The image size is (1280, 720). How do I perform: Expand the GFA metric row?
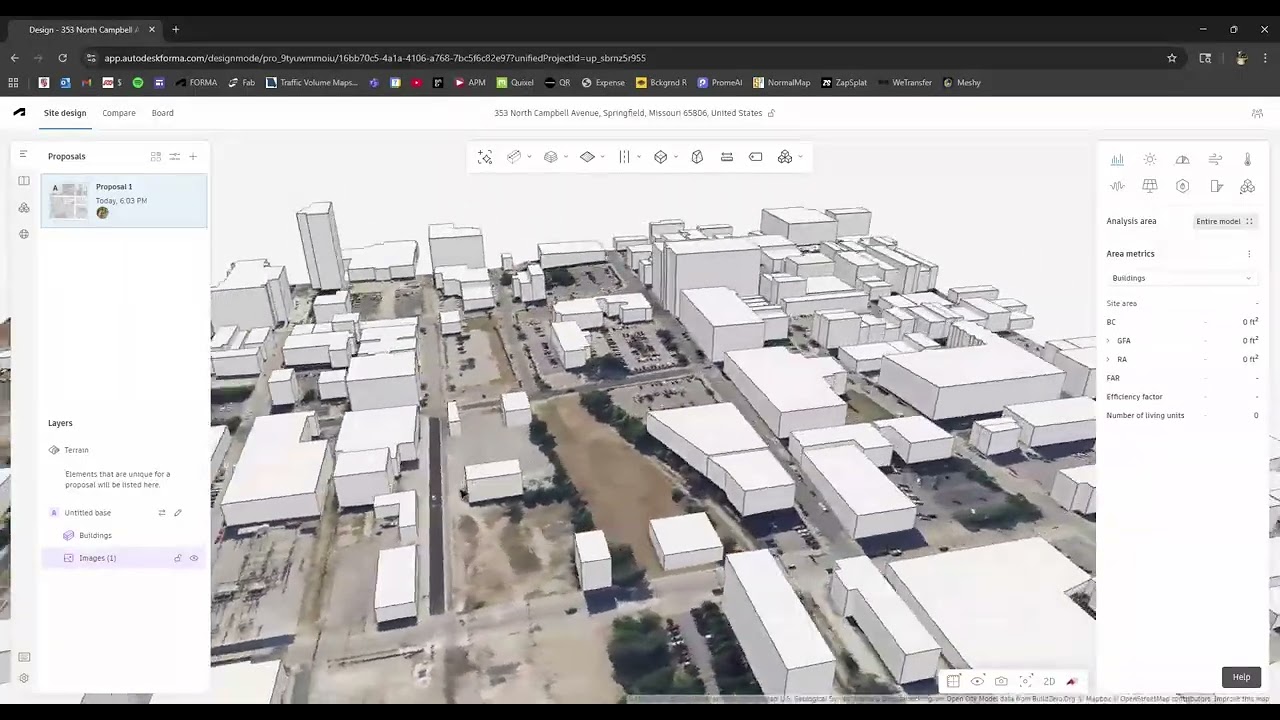1108,341
